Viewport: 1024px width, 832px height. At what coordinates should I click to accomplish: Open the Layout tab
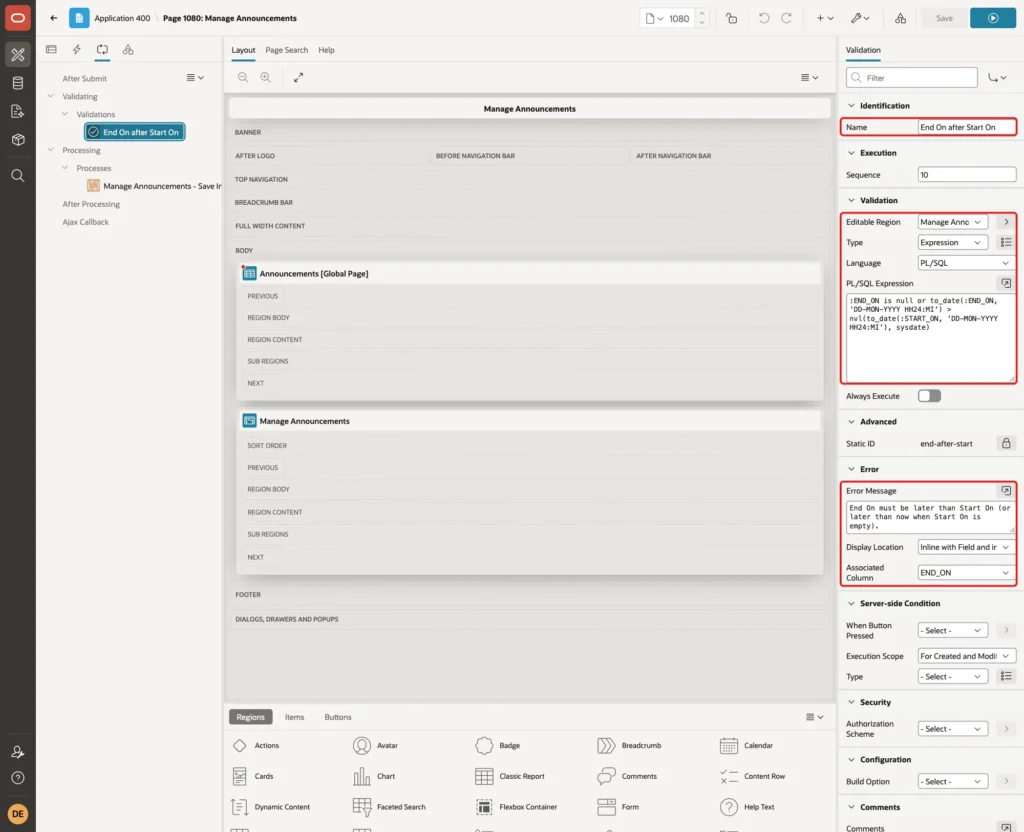pyautogui.click(x=243, y=50)
